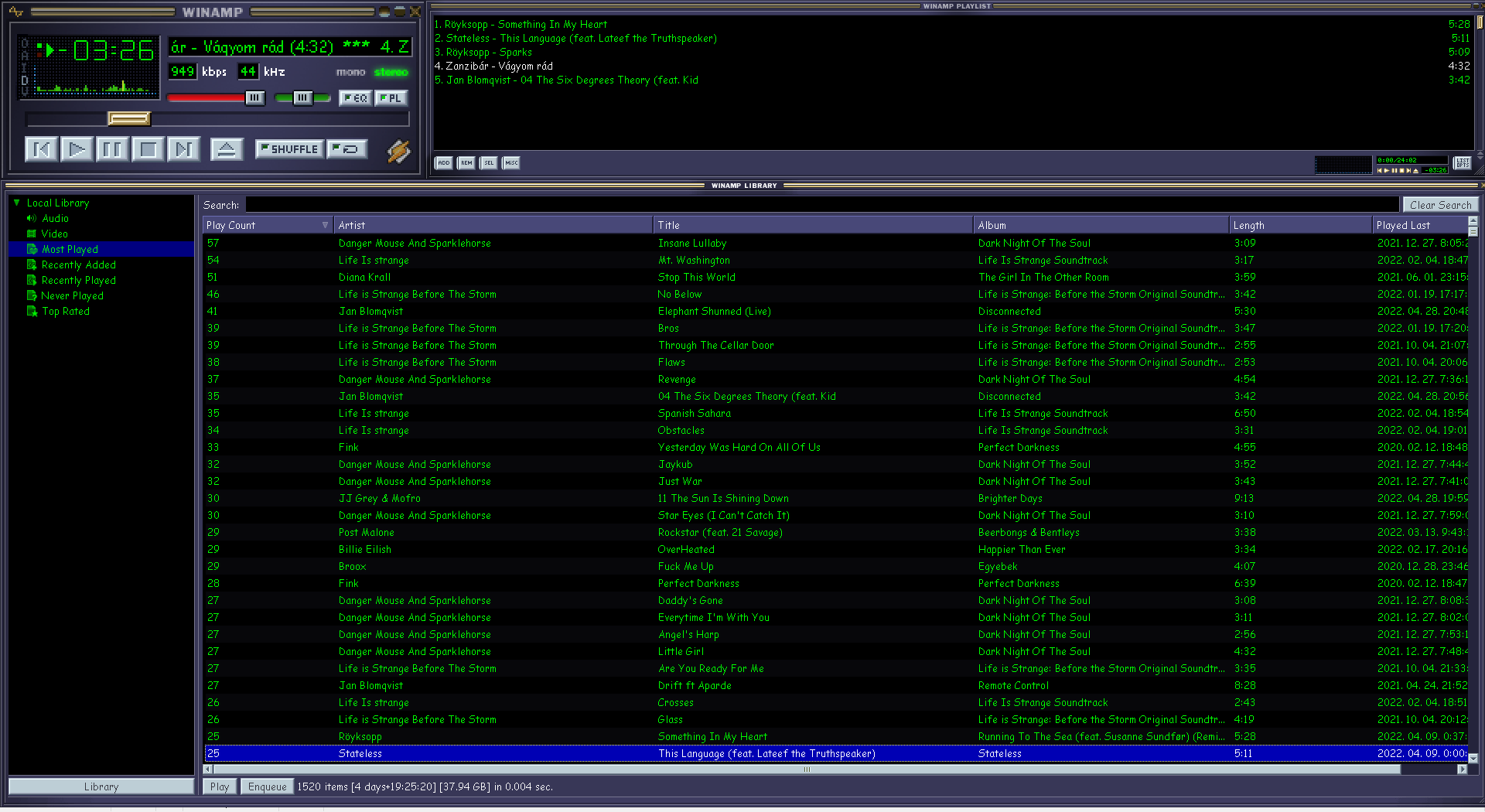1485x812 pixels.
Task: Open the playlist ADD menu button
Action: [444, 163]
